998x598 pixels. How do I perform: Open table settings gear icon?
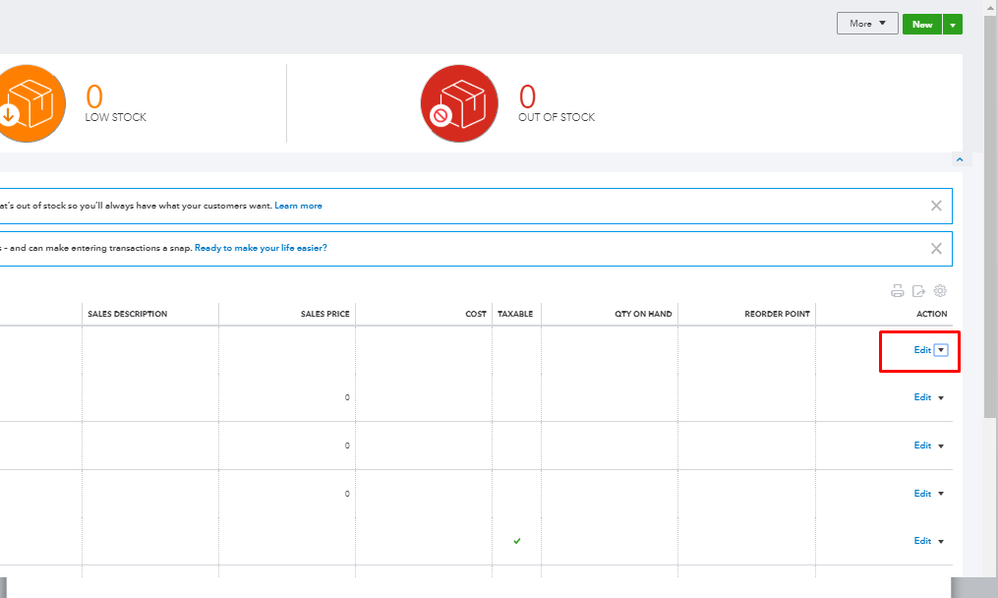(x=940, y=291)
